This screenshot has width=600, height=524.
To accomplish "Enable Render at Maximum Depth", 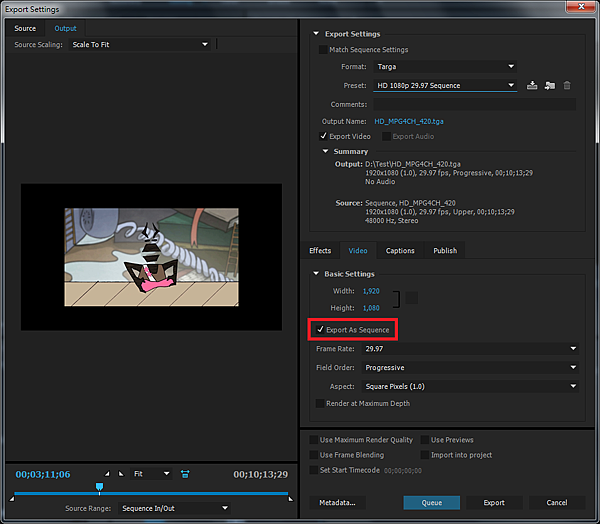I will click(x=320, y=403).
